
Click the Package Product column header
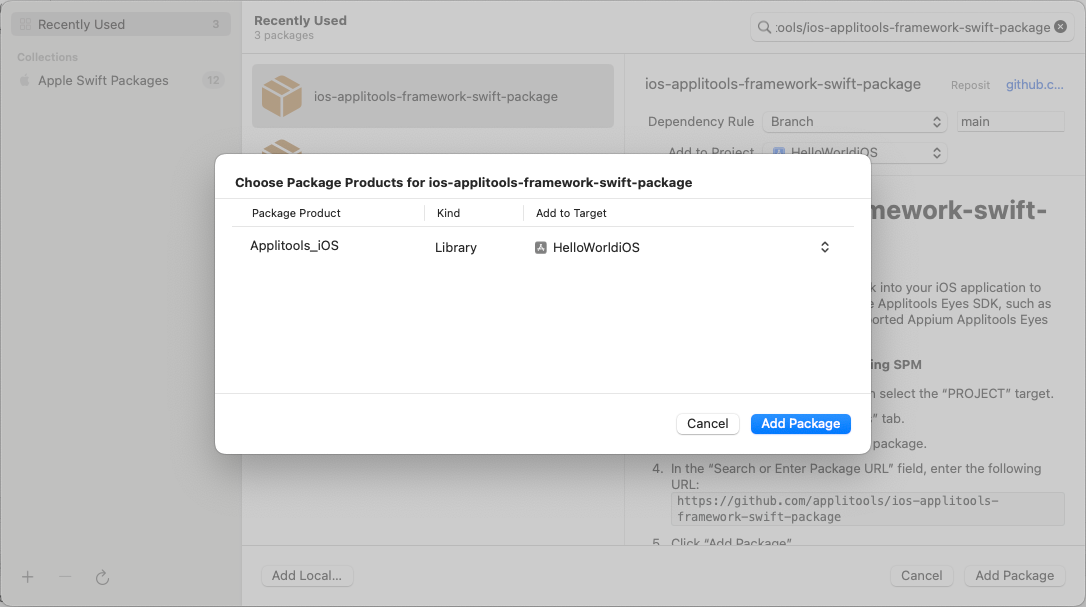(x=296, y=213)
